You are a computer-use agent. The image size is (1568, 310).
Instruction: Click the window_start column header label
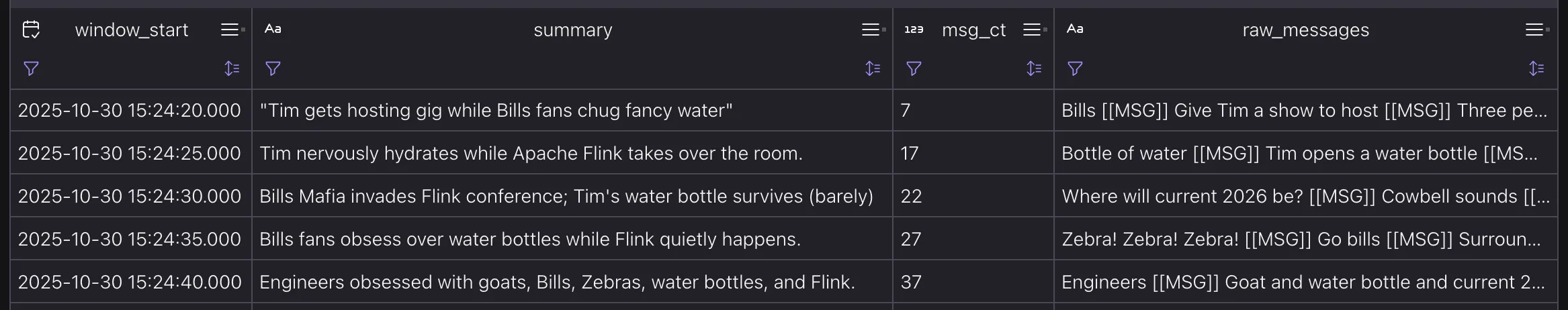[132, 30]
